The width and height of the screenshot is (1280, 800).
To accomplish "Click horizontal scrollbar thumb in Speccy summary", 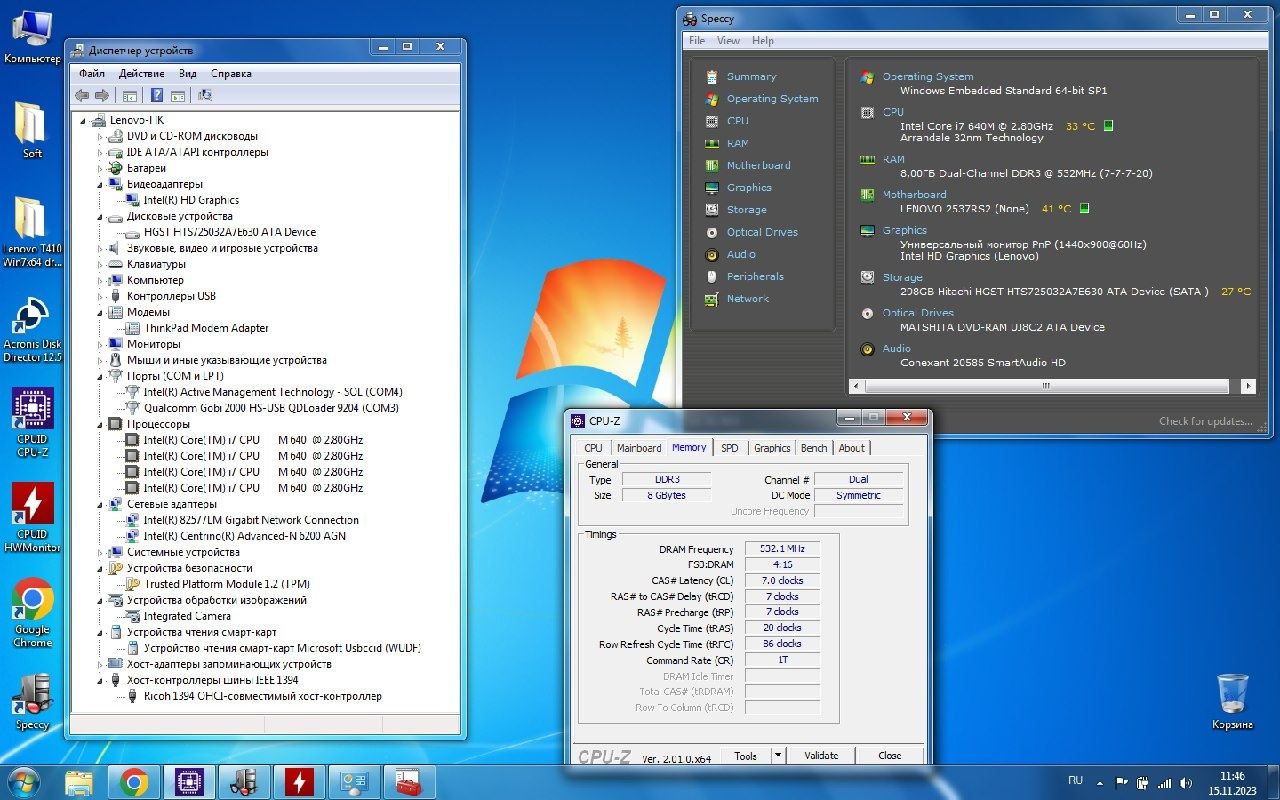I will 1045,386.
